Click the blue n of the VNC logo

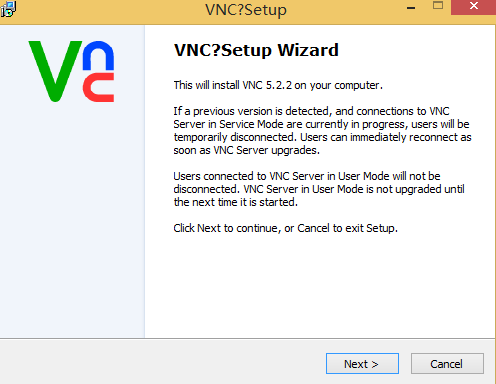[x=98, y=55]
